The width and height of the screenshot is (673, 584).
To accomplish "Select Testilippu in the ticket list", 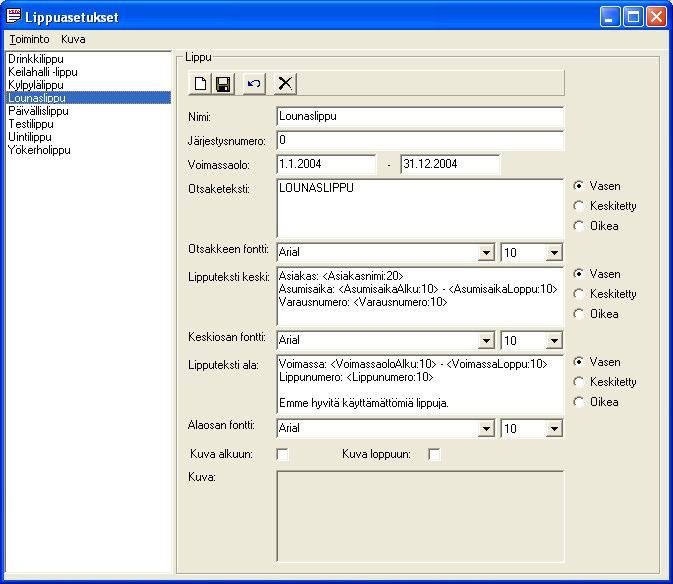I will (x=88, y=124).
